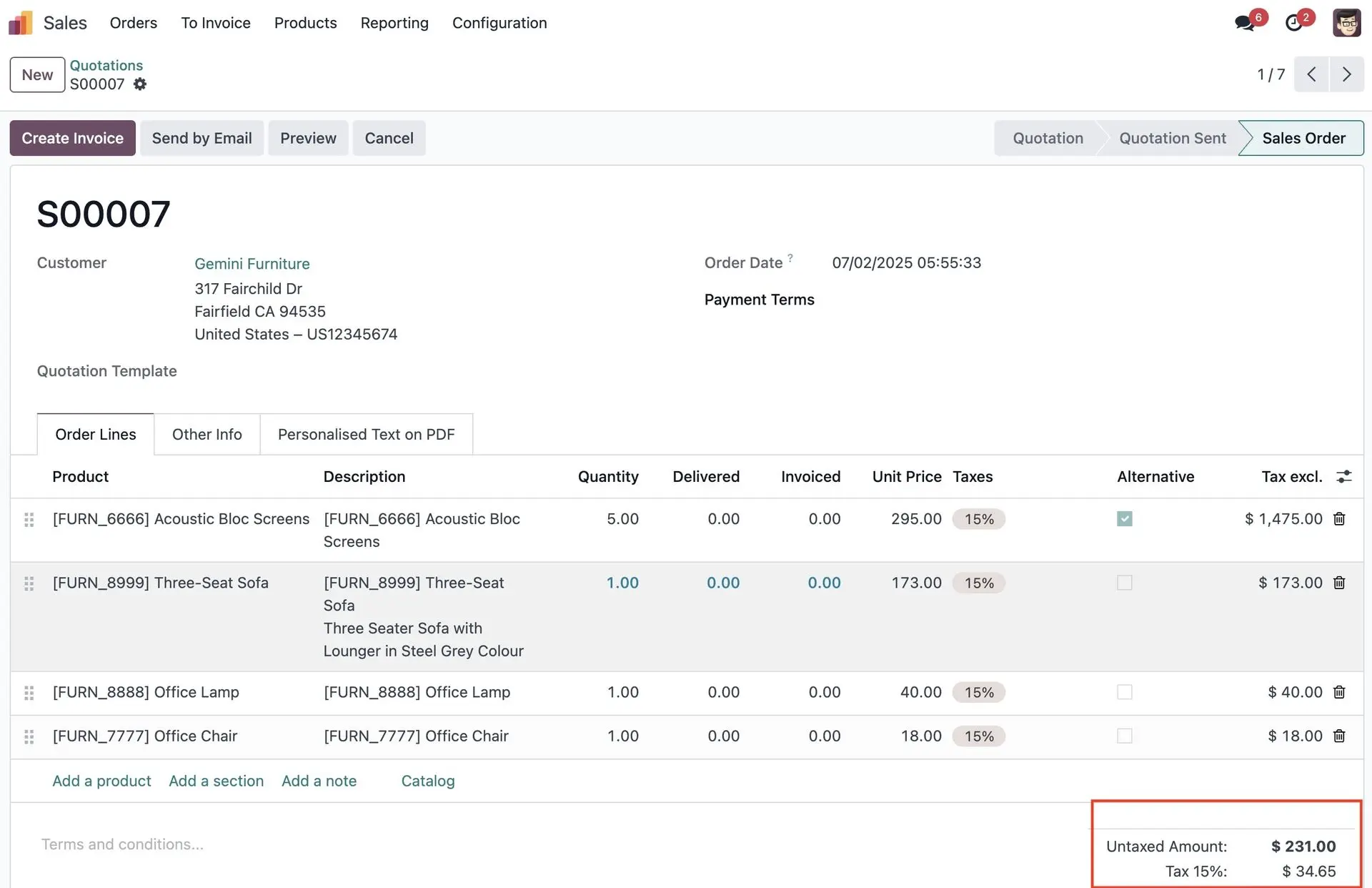Image resolution: width=1372 pixels, height=888 pixels.
Task: Open the chat messages icon
Action: (x=1245, y=23)
